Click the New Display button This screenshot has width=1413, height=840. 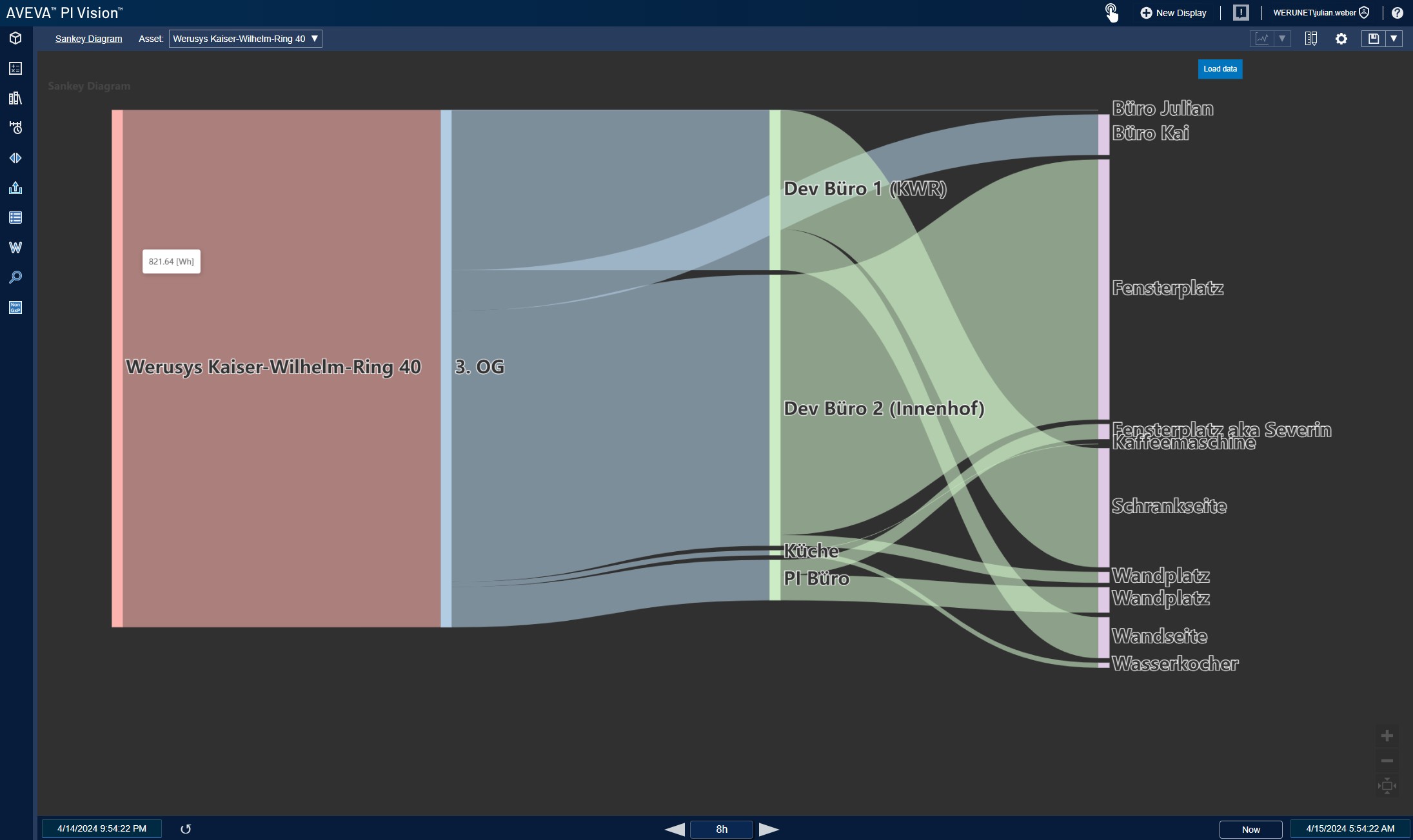tap(1173, 13)
